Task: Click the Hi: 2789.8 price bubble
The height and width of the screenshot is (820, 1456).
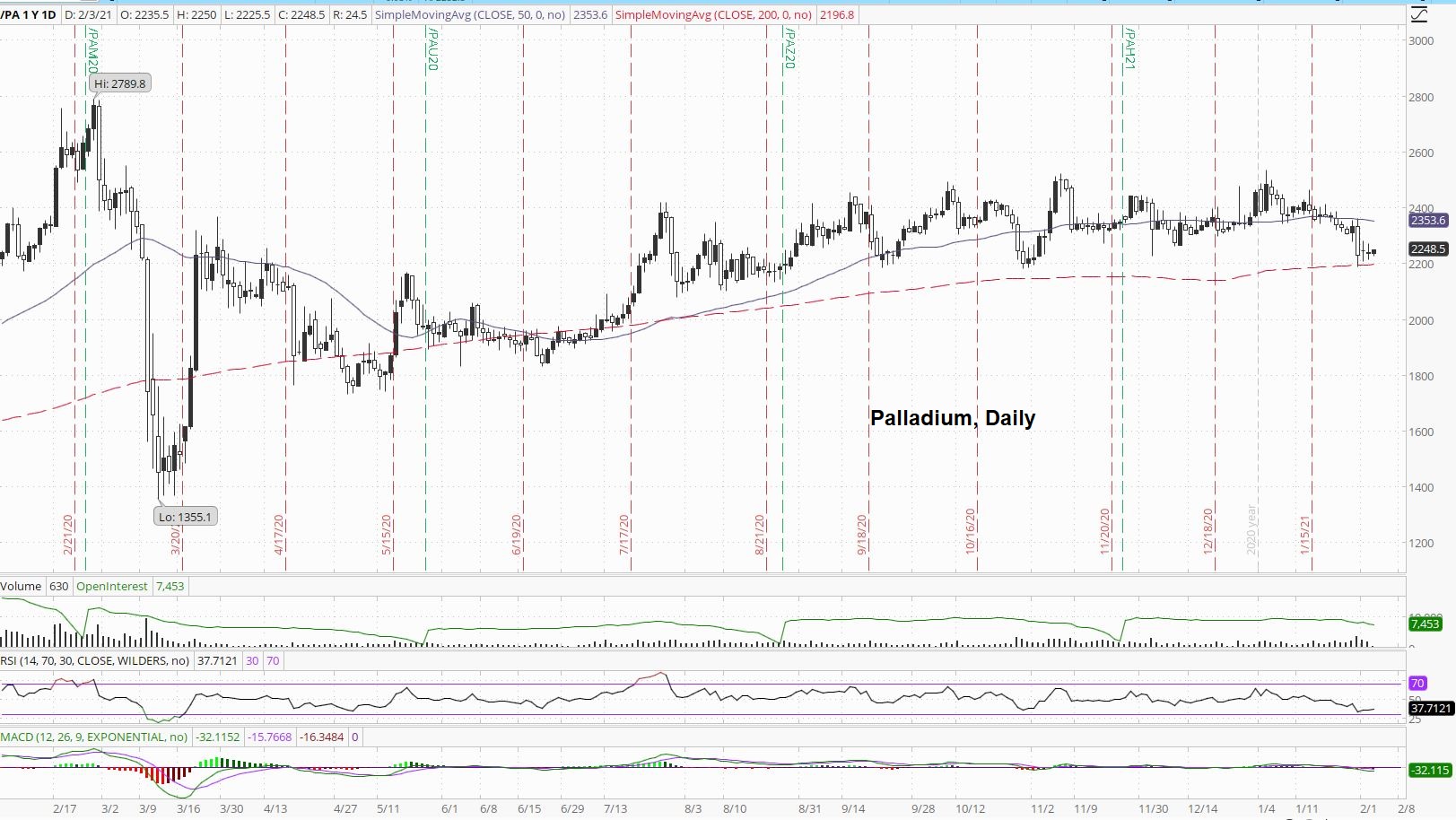Action: click(119, 83)
